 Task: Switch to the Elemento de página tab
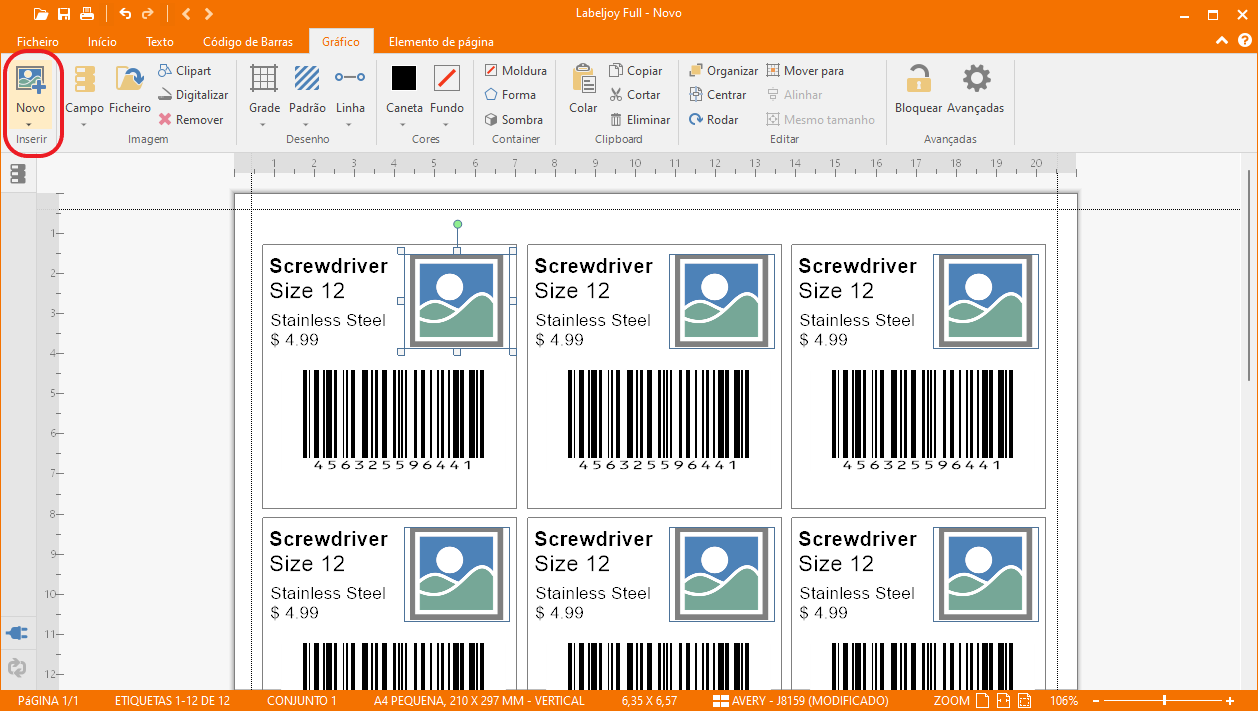(441, 42)
